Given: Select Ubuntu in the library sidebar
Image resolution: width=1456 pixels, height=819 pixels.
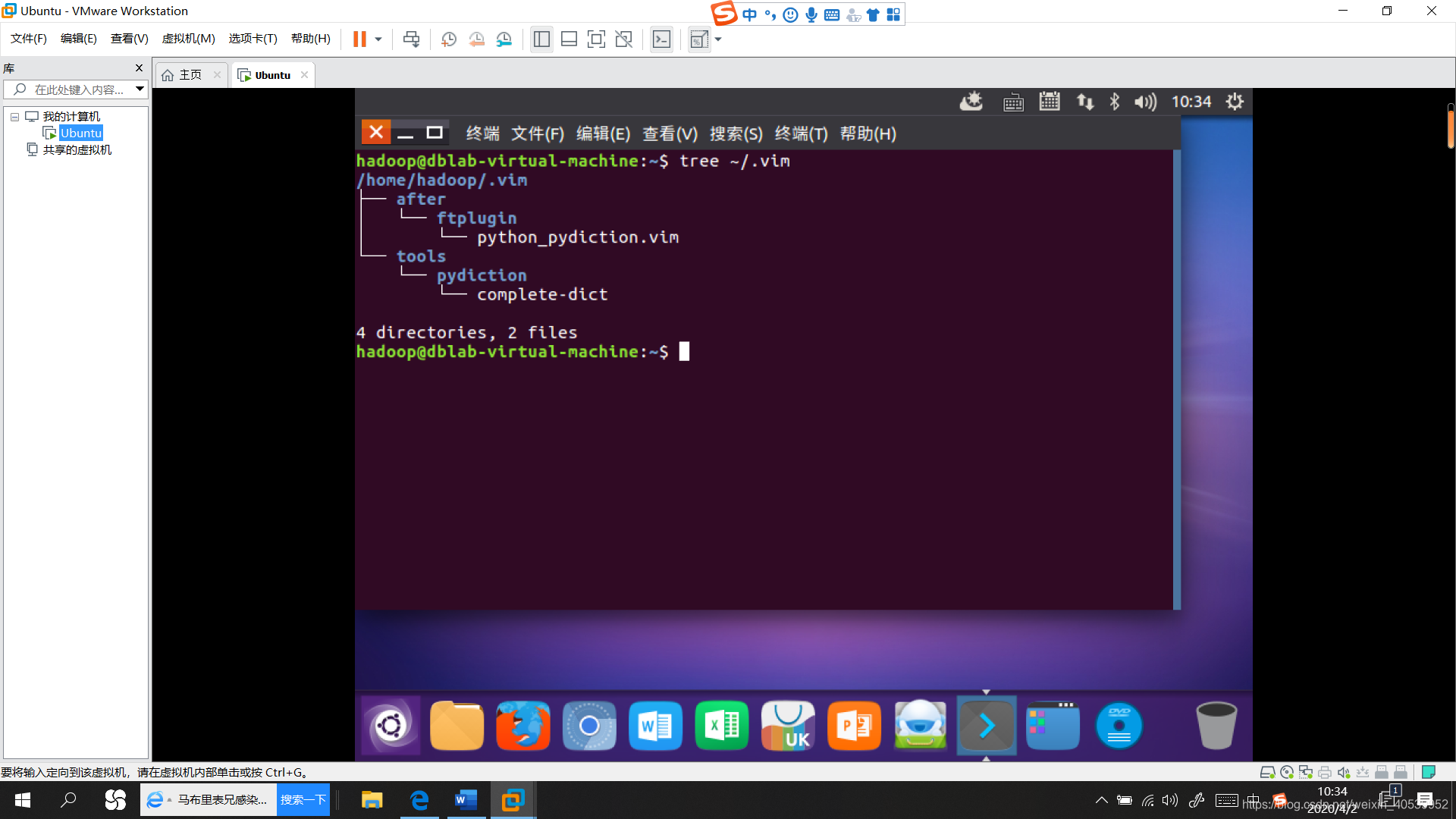Looking at the screenshot, I should pos(81,132).
